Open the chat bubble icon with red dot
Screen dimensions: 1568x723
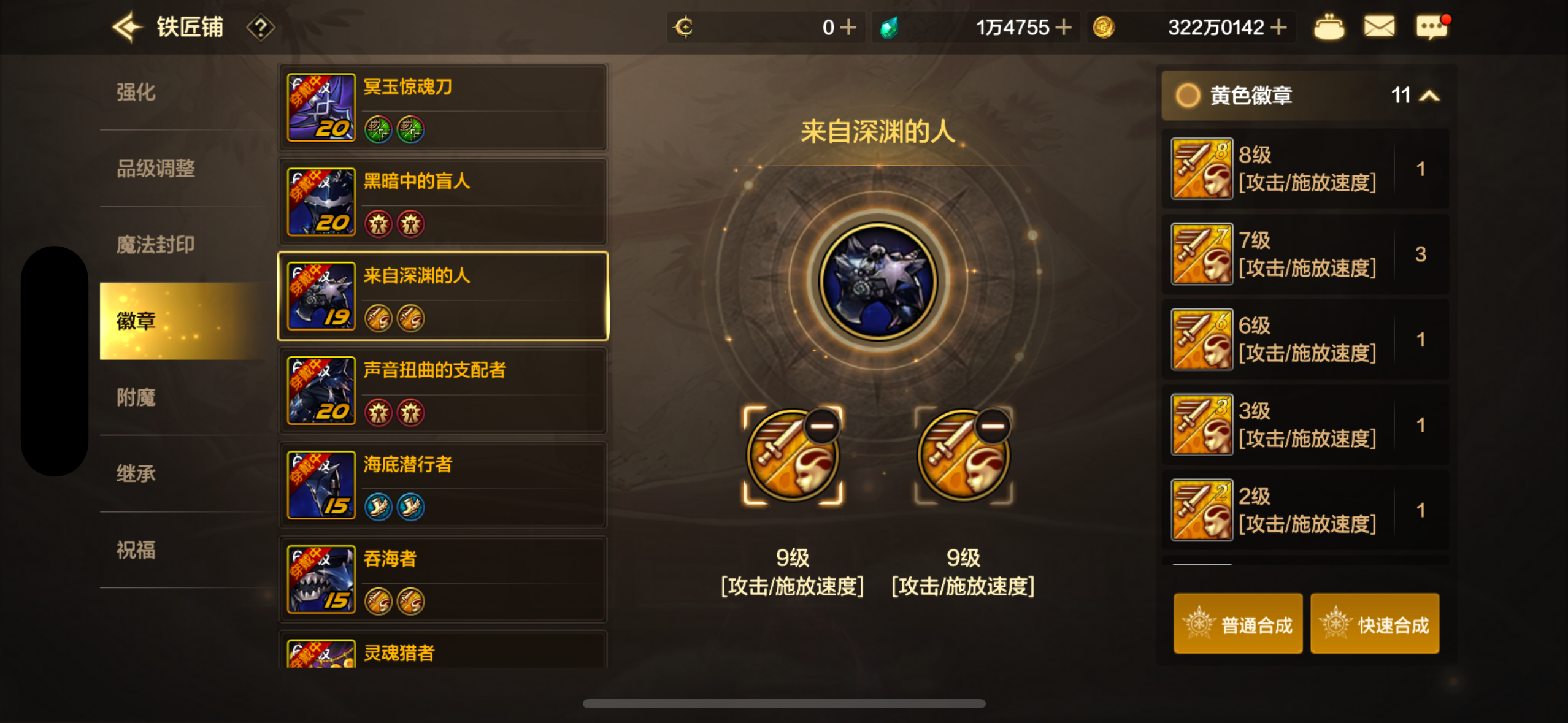(1432, 27)
